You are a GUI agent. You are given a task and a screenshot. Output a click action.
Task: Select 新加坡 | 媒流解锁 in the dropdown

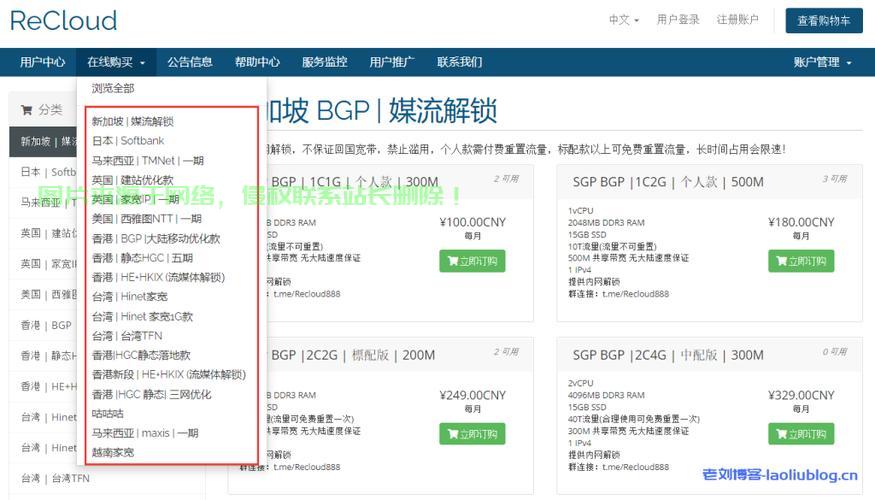click(132, 121)
